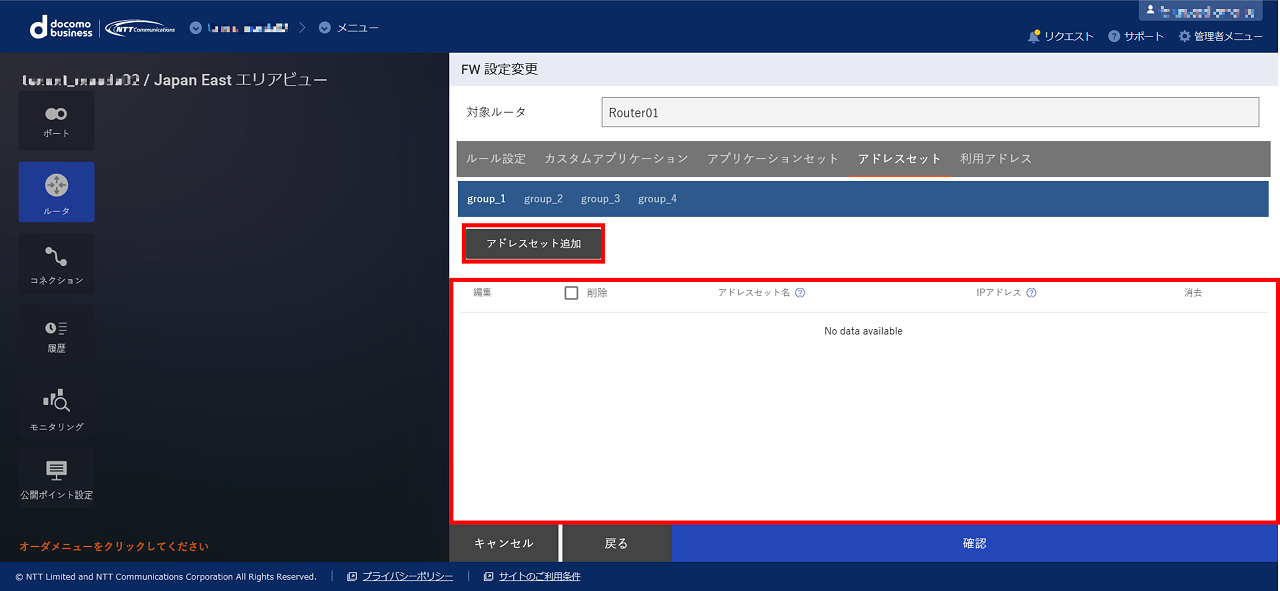The image size is (1280, 591).
Task: Open the 公開ポイント設定 icon
Action: tap(56, 479)
